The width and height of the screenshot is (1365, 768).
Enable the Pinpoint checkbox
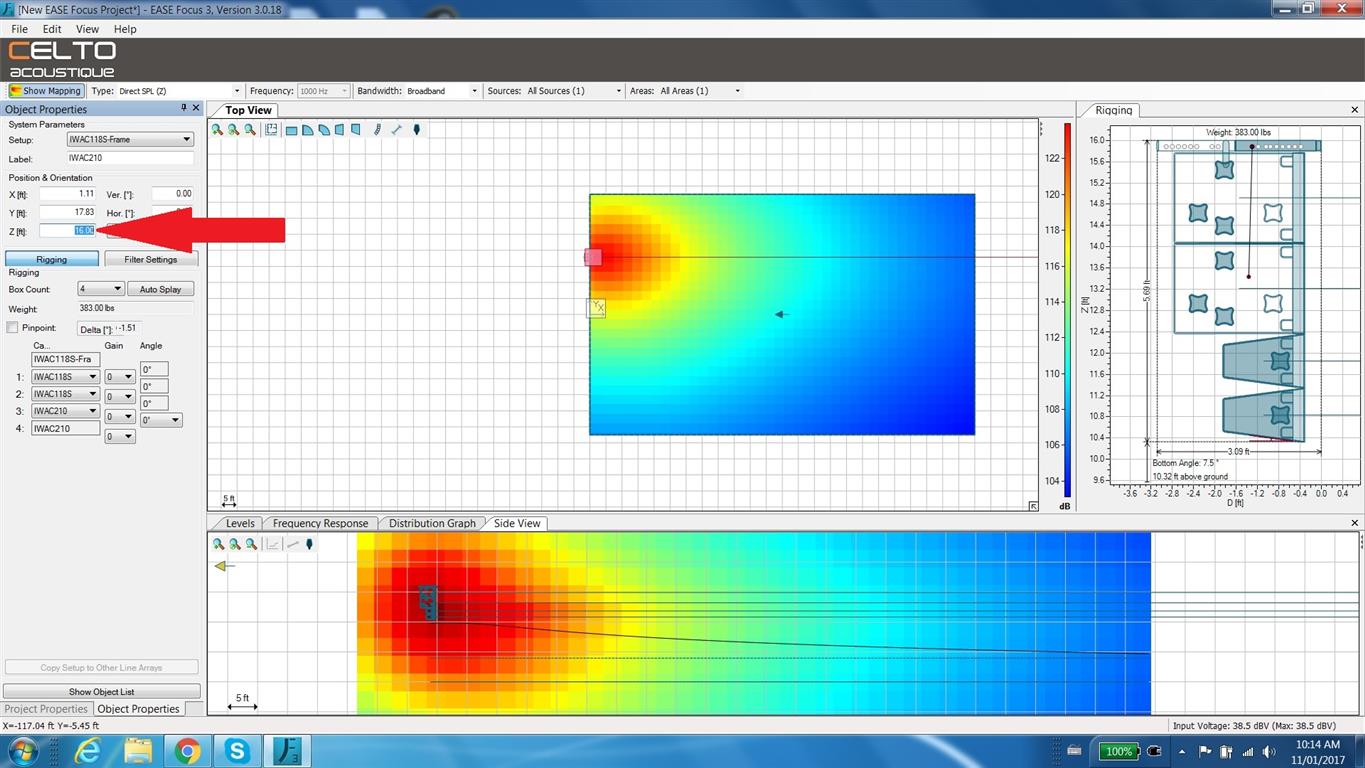pos(13,328)
